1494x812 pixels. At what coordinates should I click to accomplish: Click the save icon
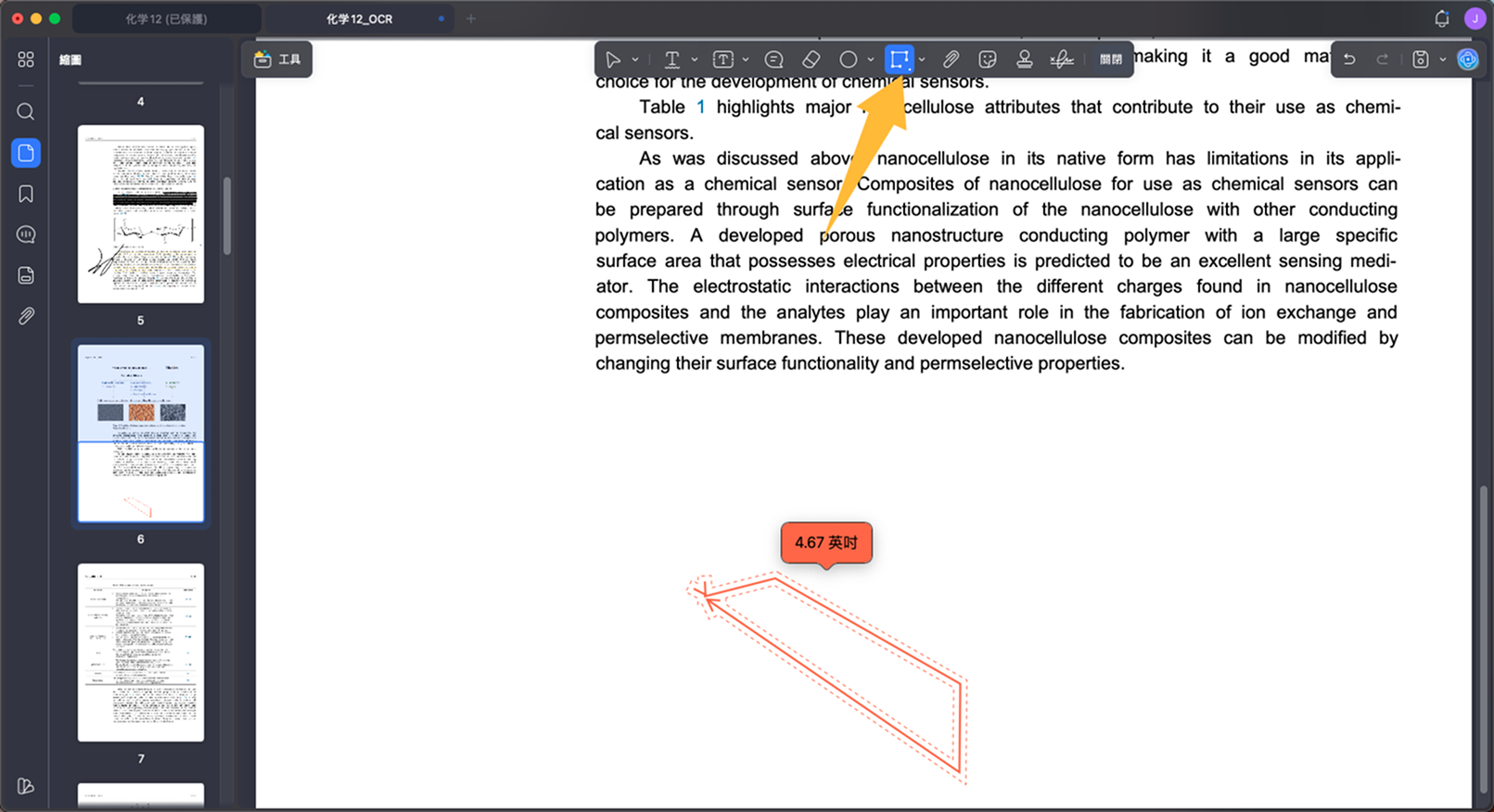(1420, 59)
